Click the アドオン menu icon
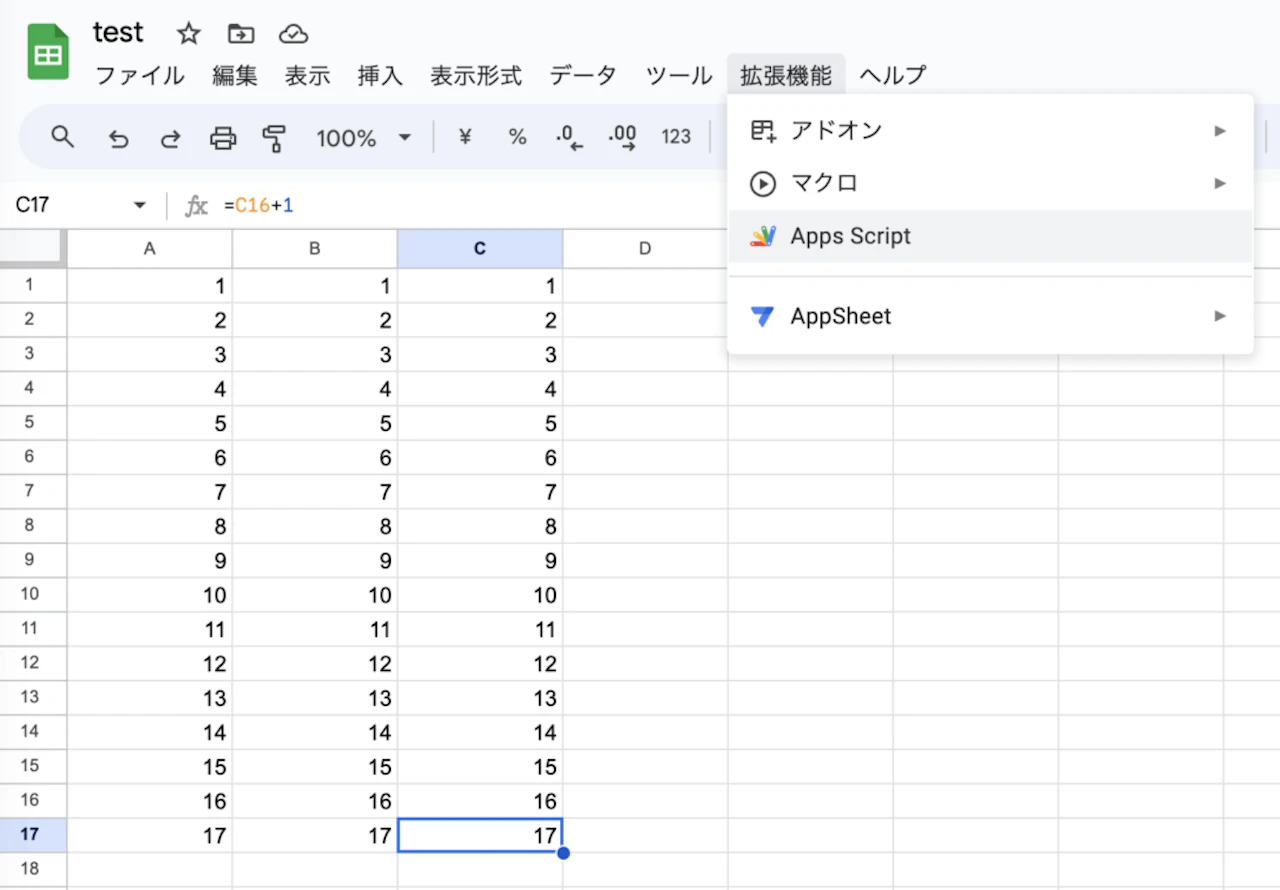 tap(763, 130)
